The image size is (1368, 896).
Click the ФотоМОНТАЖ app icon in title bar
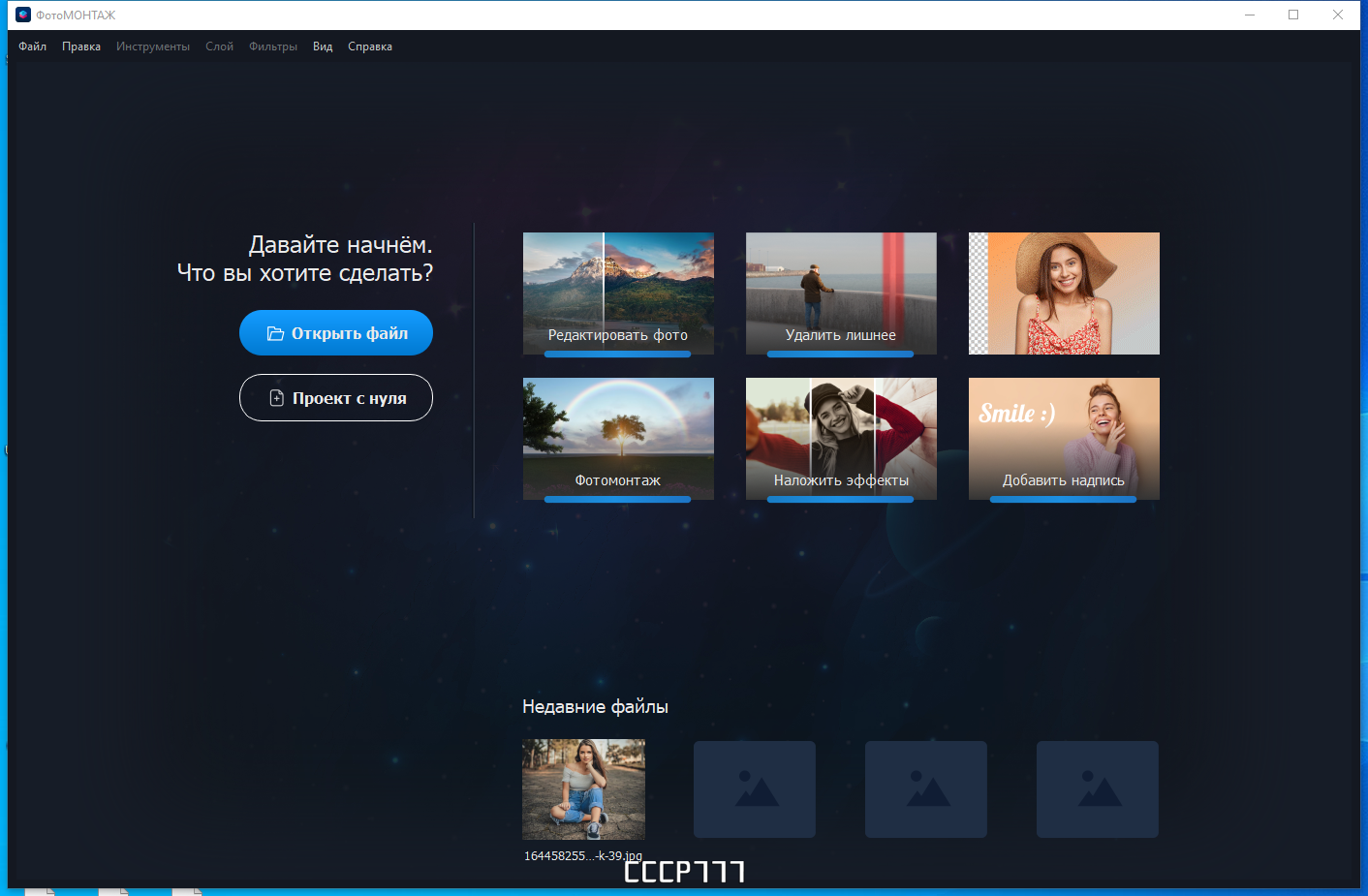pyautogui.click(x=21, y=15)
